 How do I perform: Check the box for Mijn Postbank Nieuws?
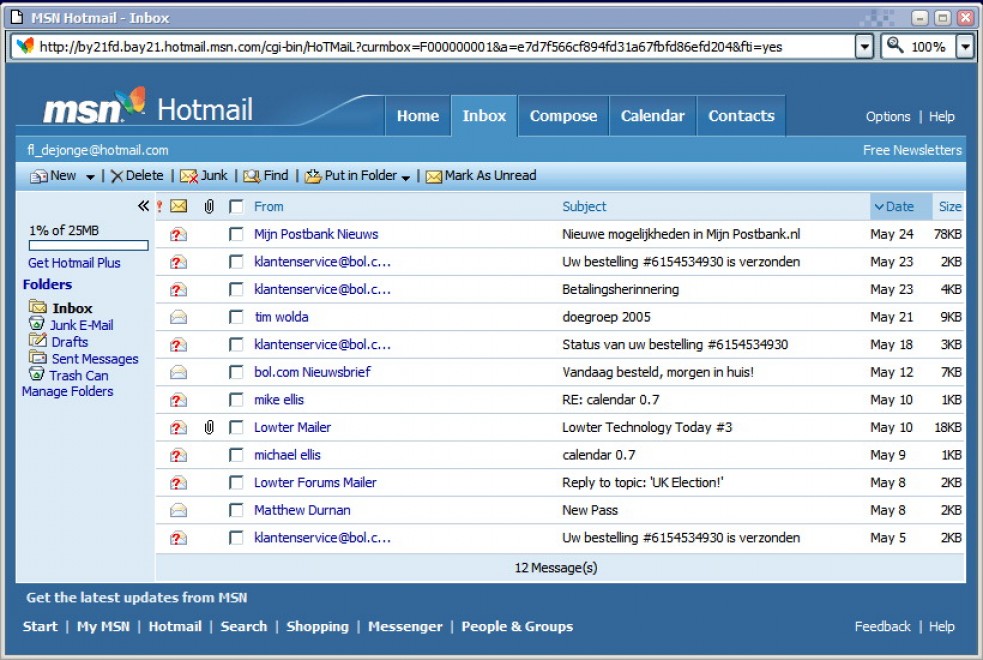[x=236, y=234]
